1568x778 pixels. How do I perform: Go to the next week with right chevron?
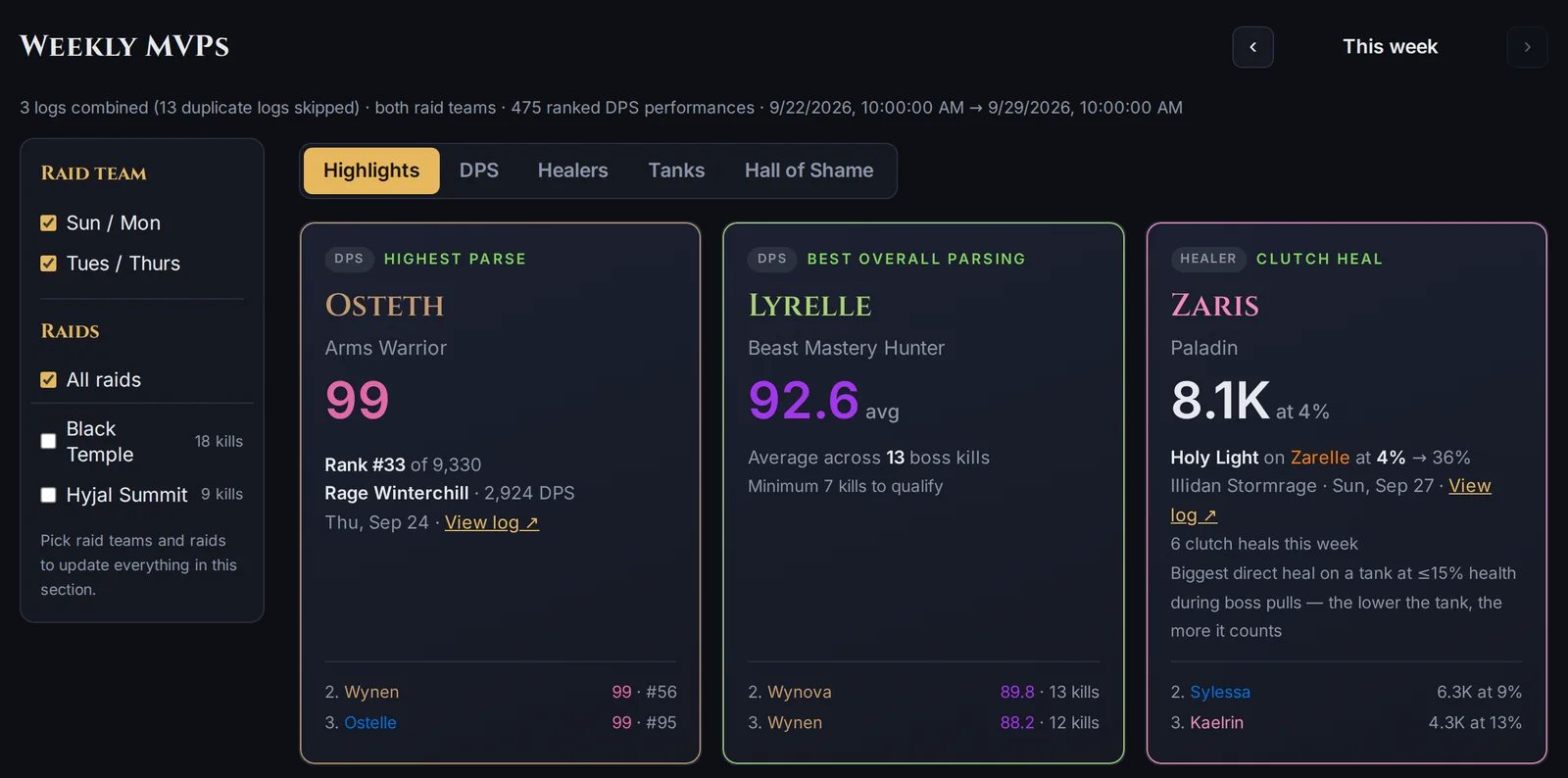[x=1527, y=47]
